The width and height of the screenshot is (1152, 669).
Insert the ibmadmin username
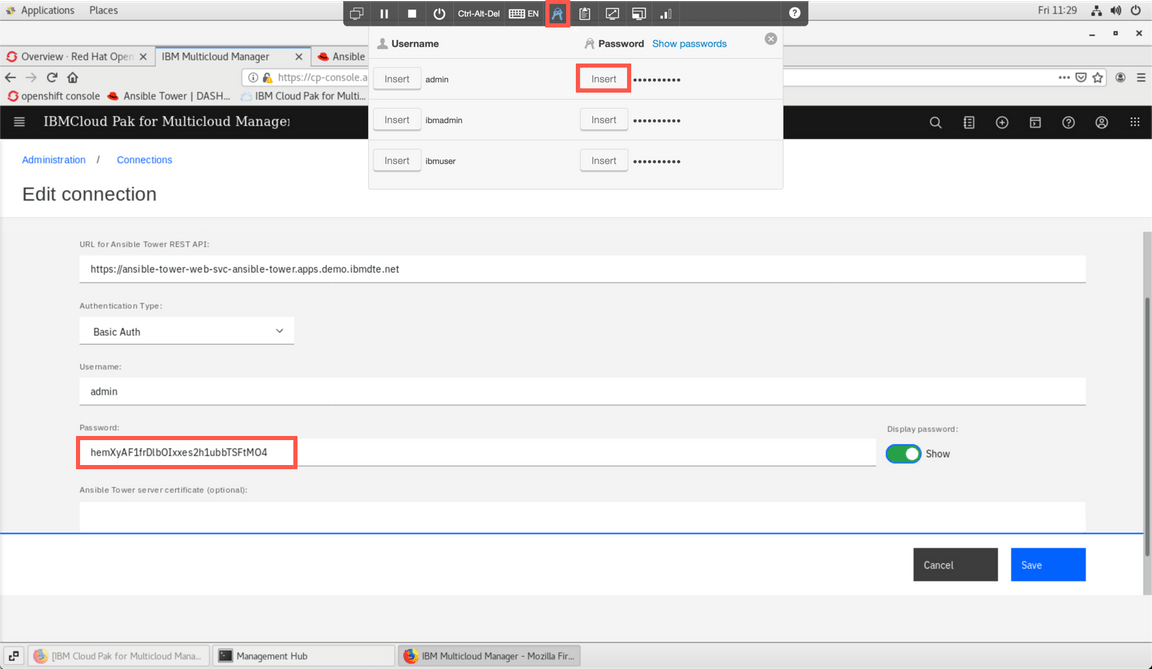point(397,120)
